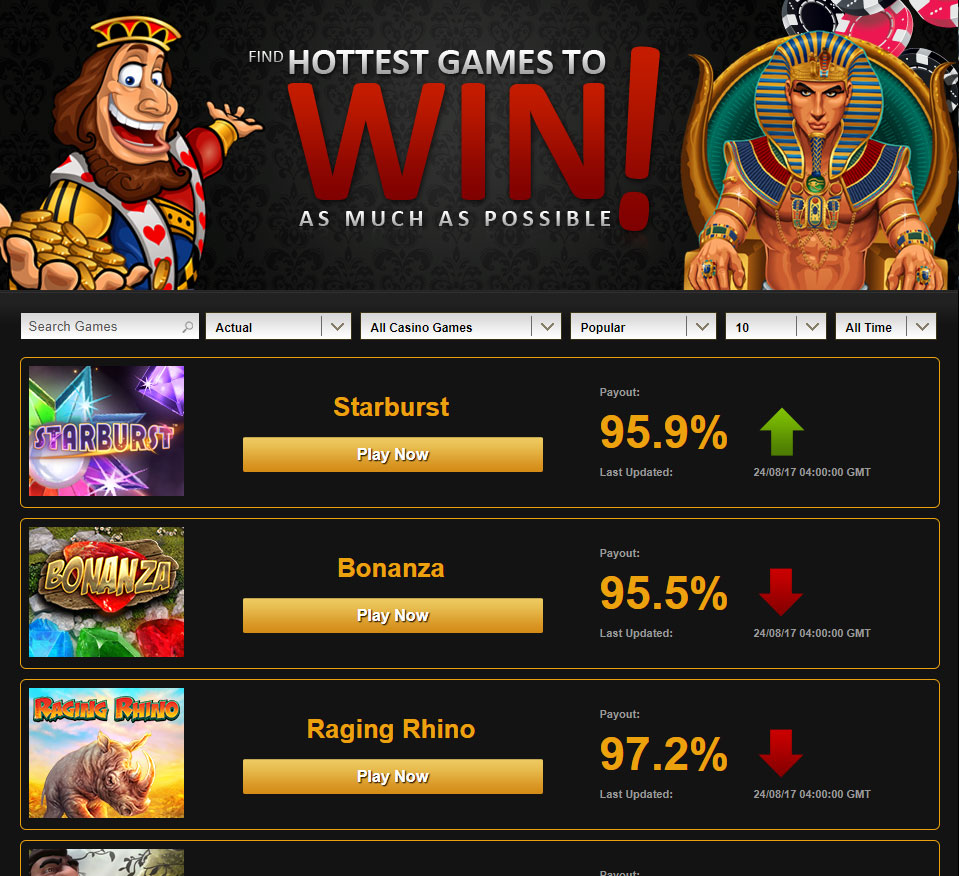Image resolution: width=959 pixels, height=876 pixels.
Task: Expand the Actual dropdown
Action: pyautogui.click(x=278, y=327)
